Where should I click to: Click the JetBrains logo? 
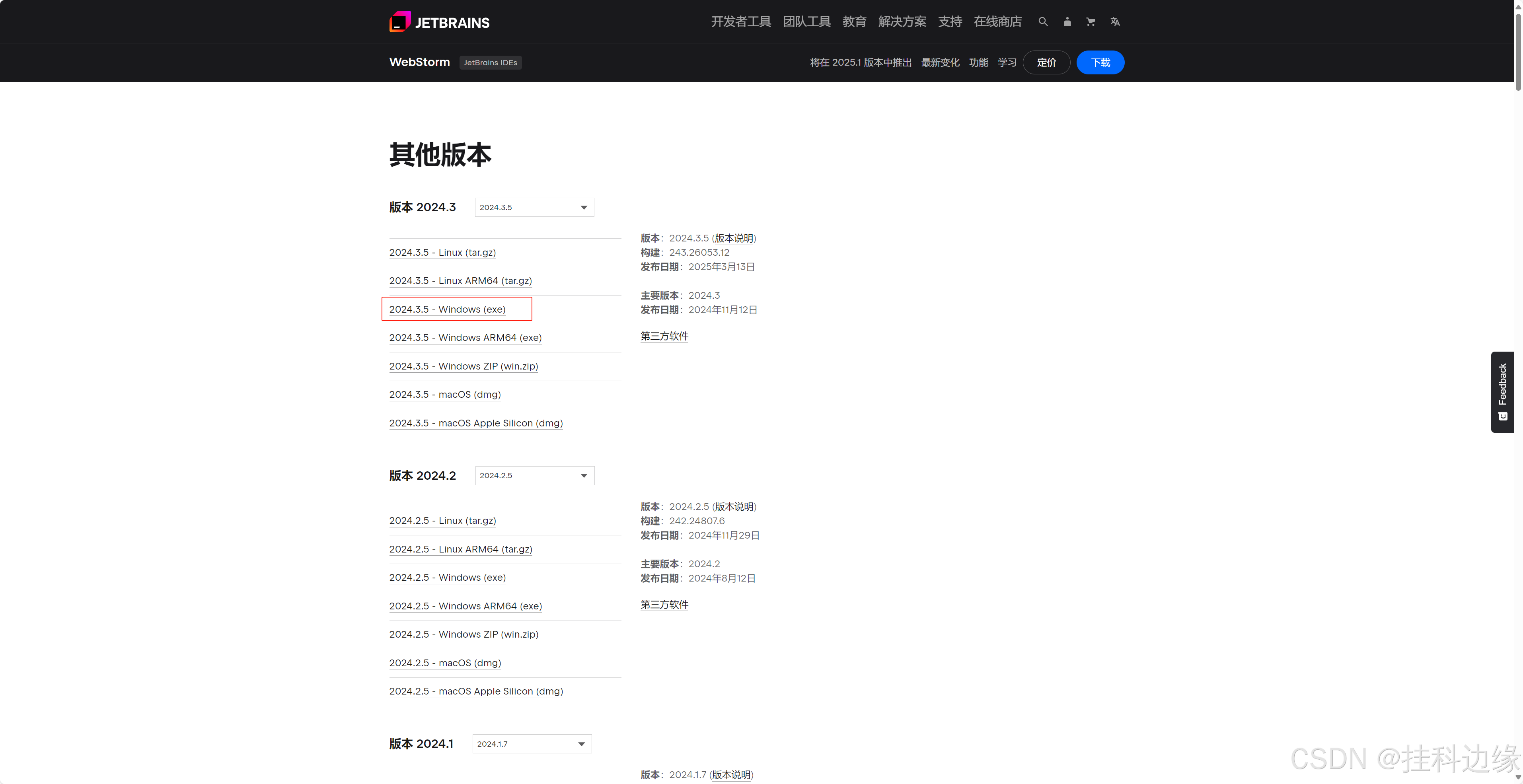439,22
